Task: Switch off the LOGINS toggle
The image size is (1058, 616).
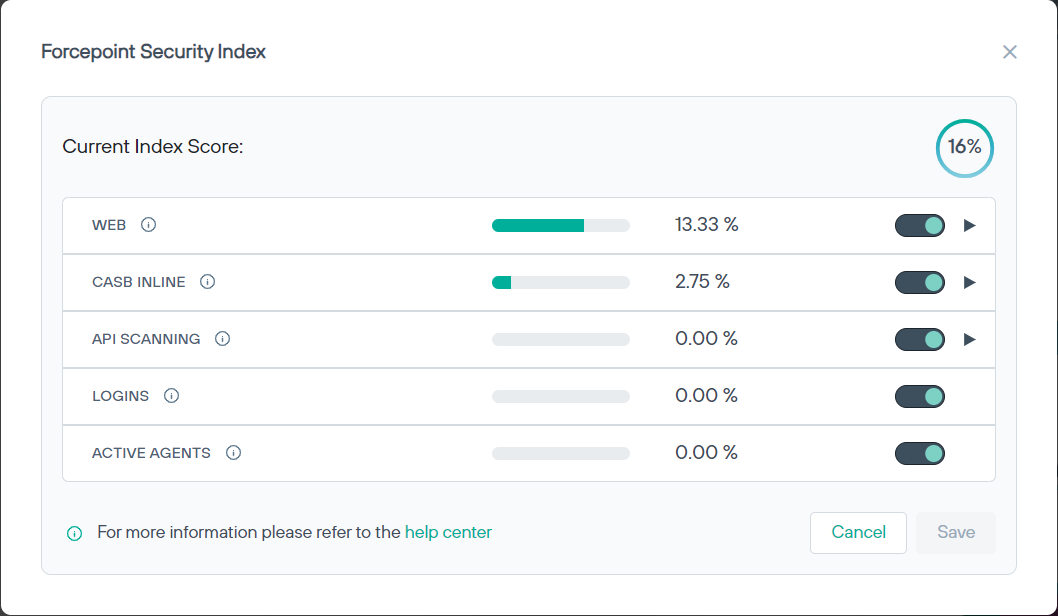Action: pos(920,396)
